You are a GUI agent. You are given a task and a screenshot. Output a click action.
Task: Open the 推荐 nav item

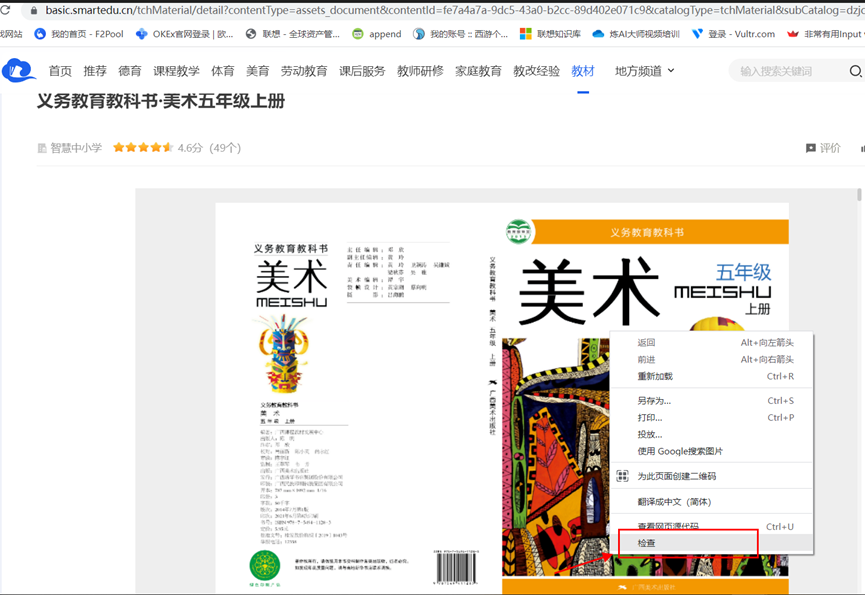point(95,71)
